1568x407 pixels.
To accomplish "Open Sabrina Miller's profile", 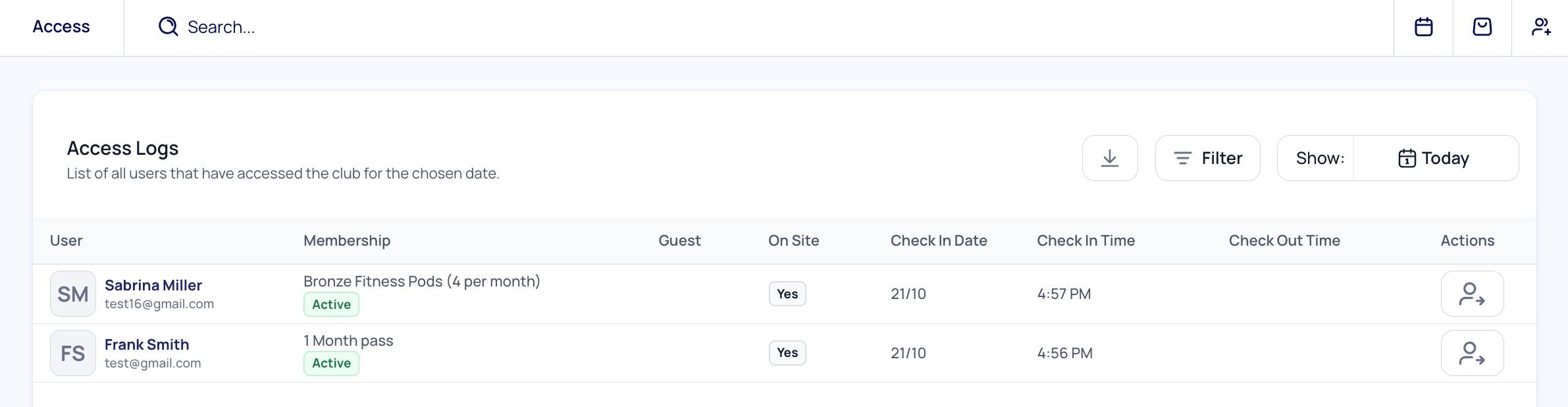I will coord(153,285).
